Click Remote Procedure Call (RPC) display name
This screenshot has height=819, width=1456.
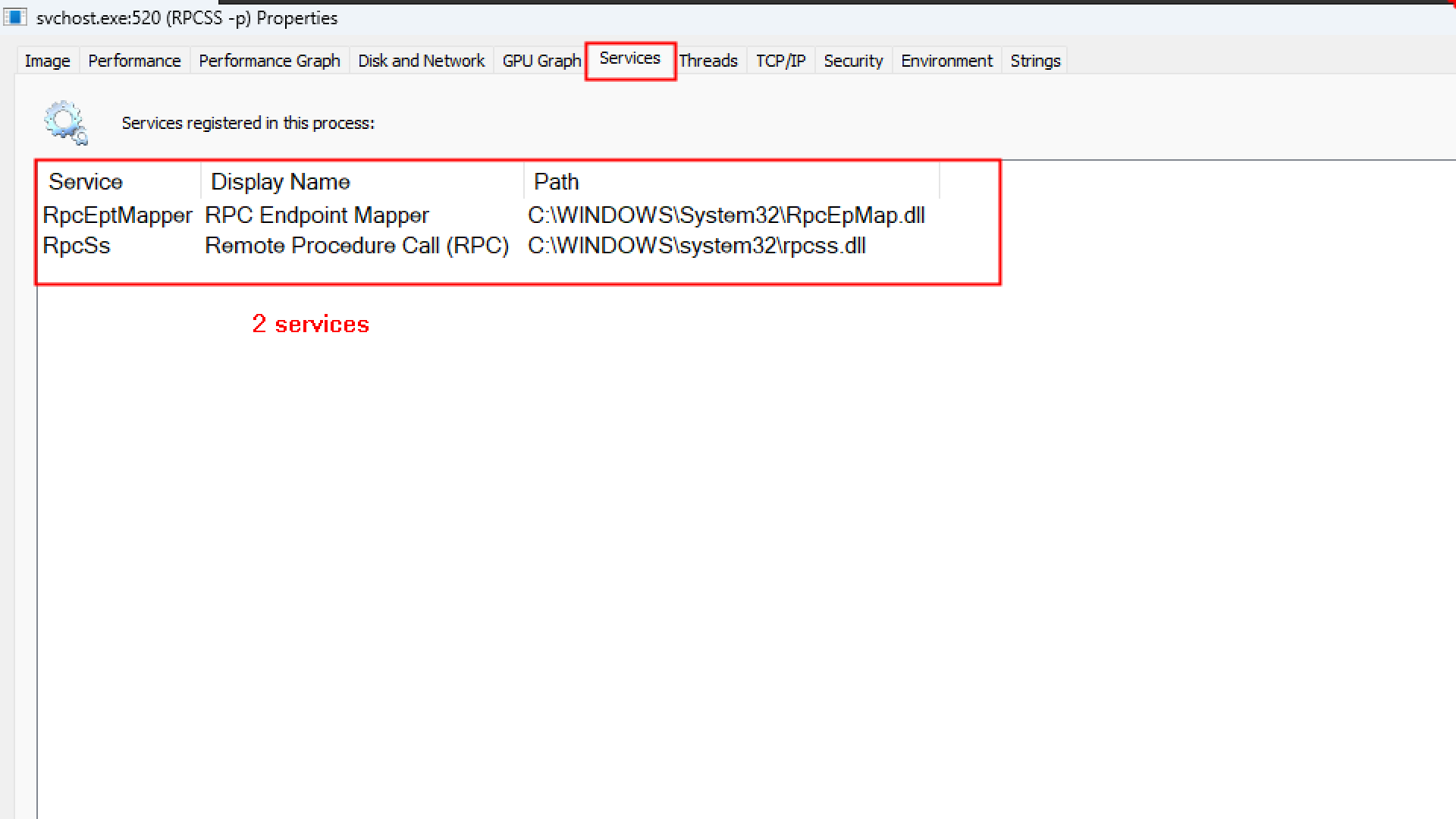tap(356, 246)
